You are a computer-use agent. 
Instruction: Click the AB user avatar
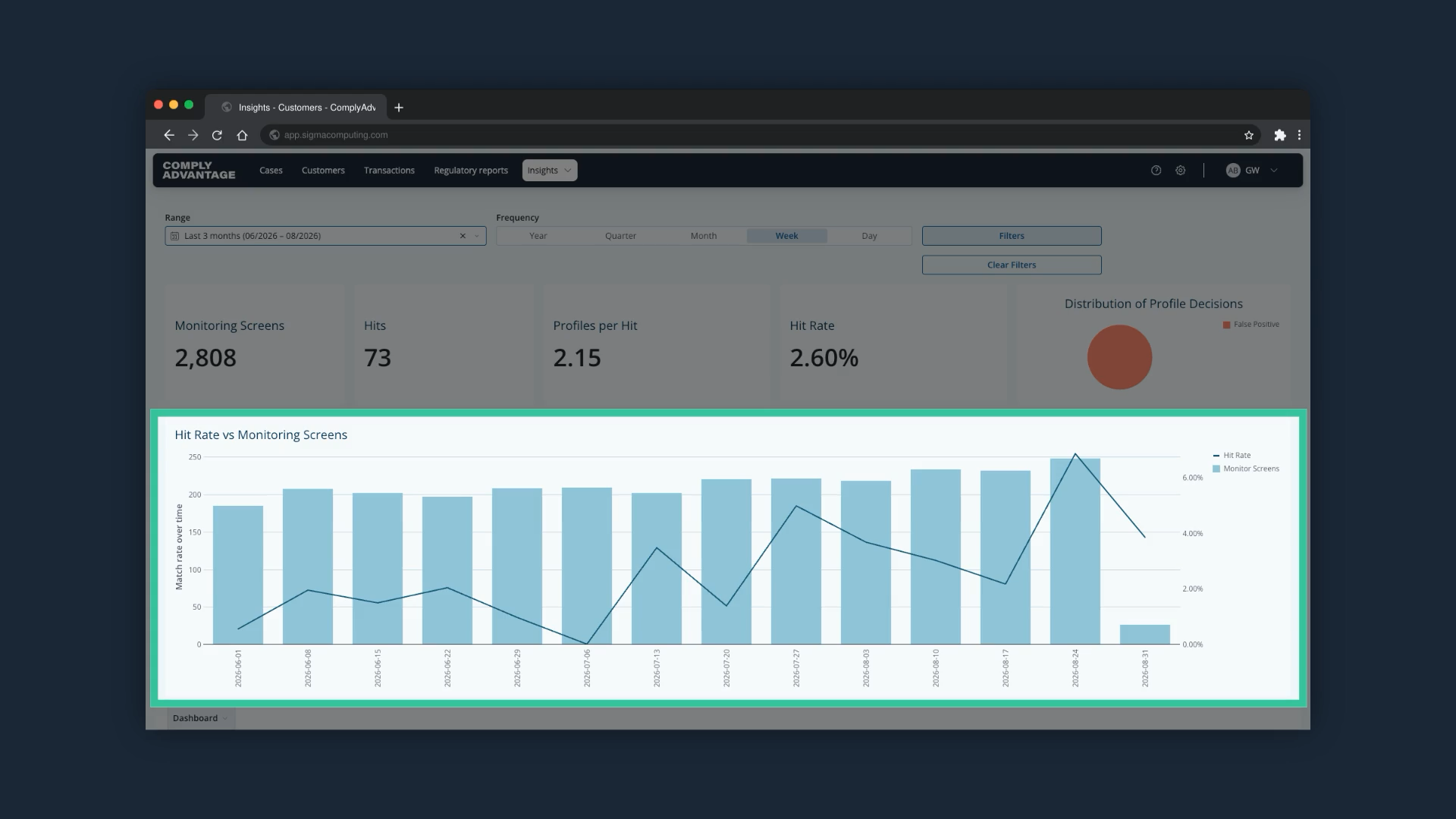[x=1233, y=171]
